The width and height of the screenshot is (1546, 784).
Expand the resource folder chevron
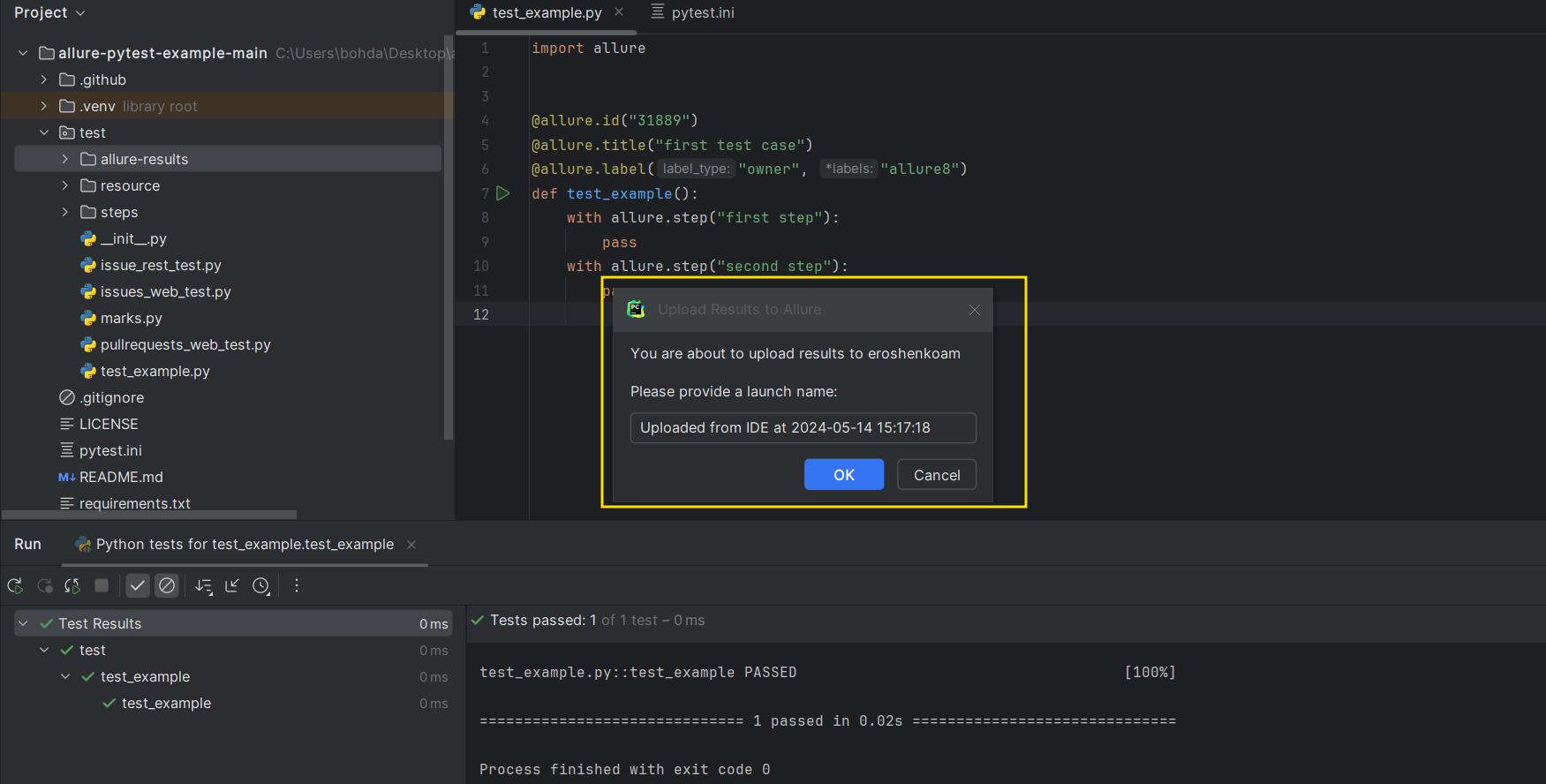(x=65, y=185)
